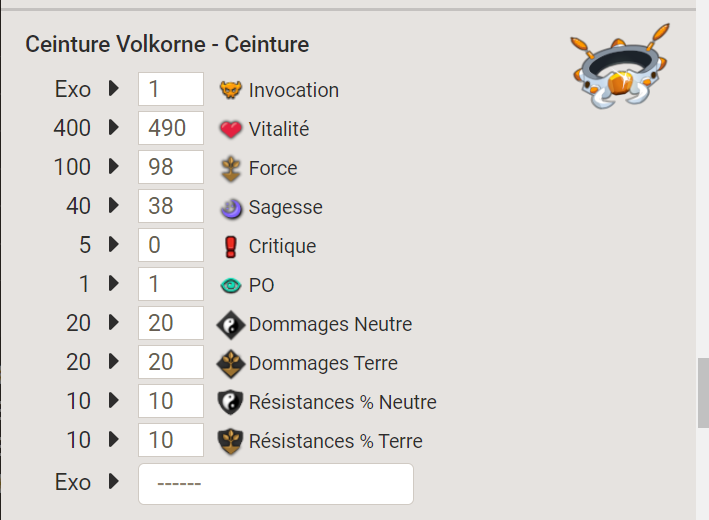Focus the Critique value field showing 0
The image size is (709, 520).
pos(171,245)
